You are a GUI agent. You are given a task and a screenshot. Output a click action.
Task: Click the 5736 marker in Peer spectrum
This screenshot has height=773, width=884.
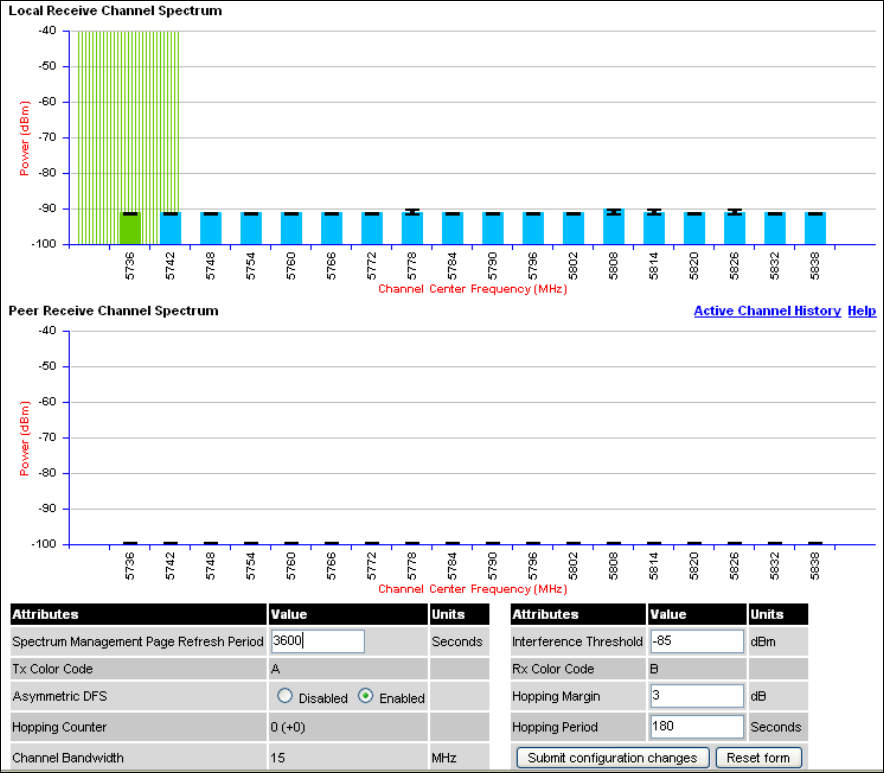130,544
